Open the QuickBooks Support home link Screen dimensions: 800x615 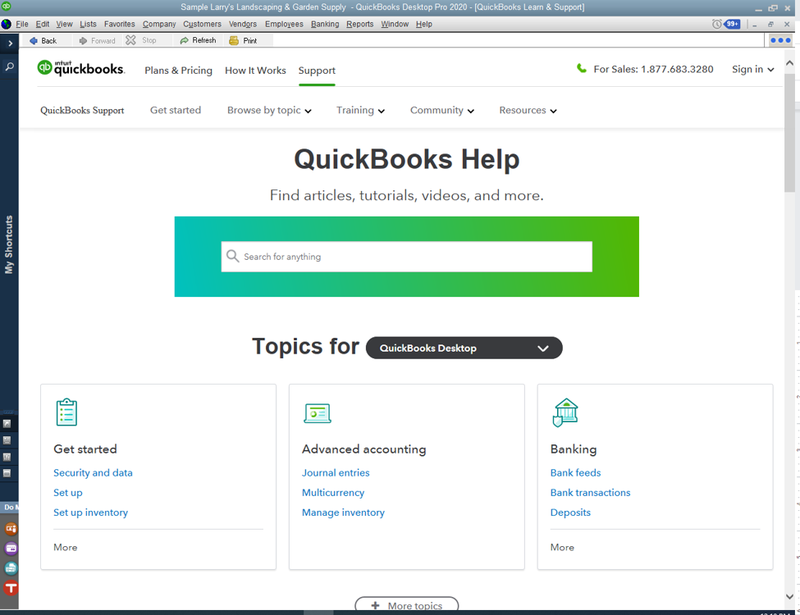pos(82,110)
